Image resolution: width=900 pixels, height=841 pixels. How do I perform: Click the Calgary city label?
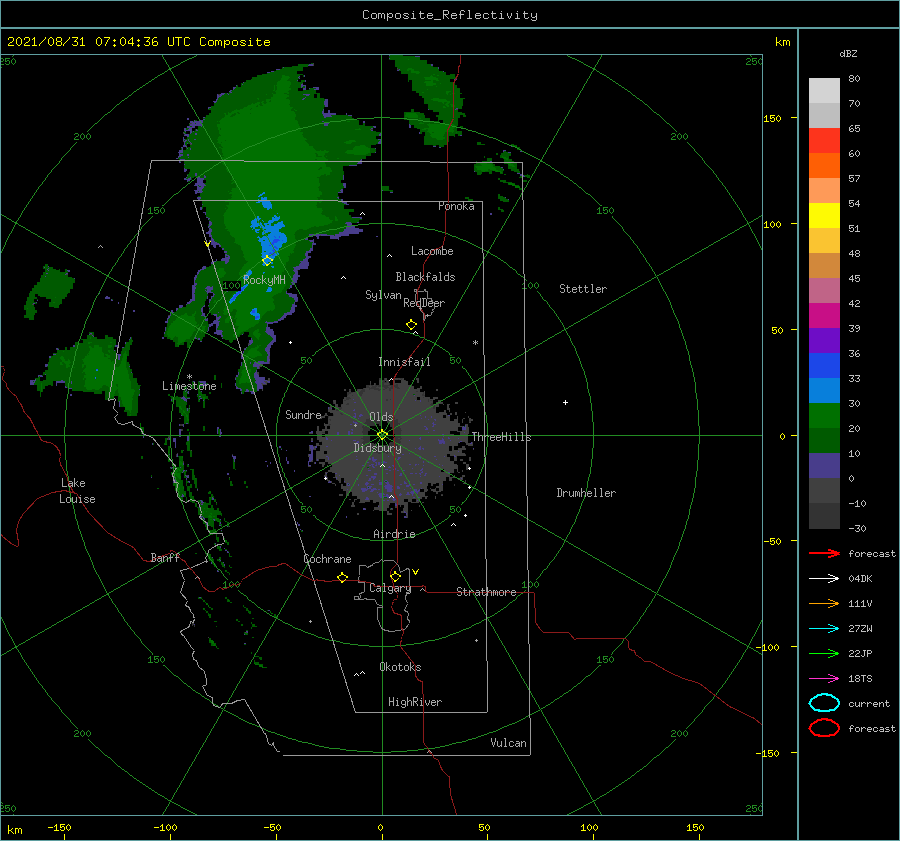pyautogui.click(x=390, y=588)
